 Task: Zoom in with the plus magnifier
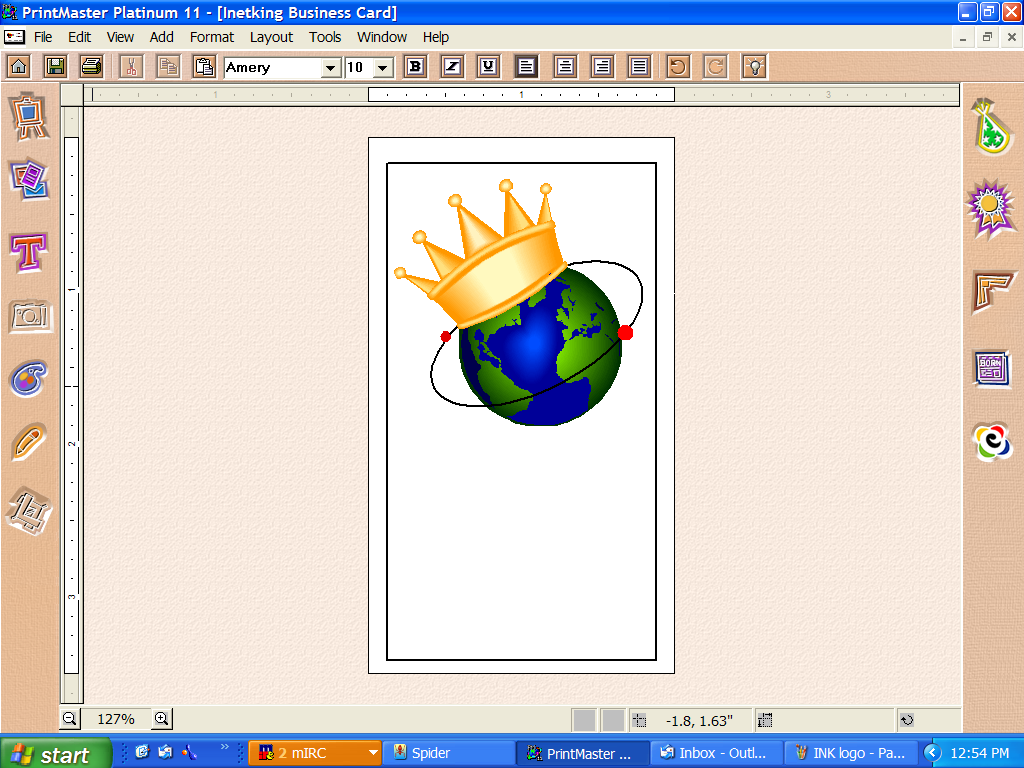point(162,720)
